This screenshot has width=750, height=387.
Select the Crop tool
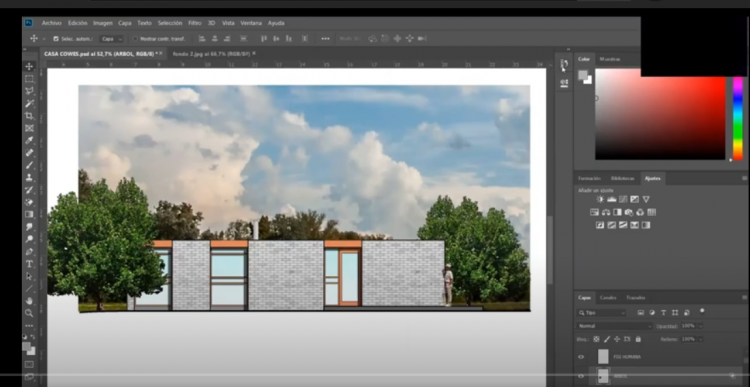(29, 116)
